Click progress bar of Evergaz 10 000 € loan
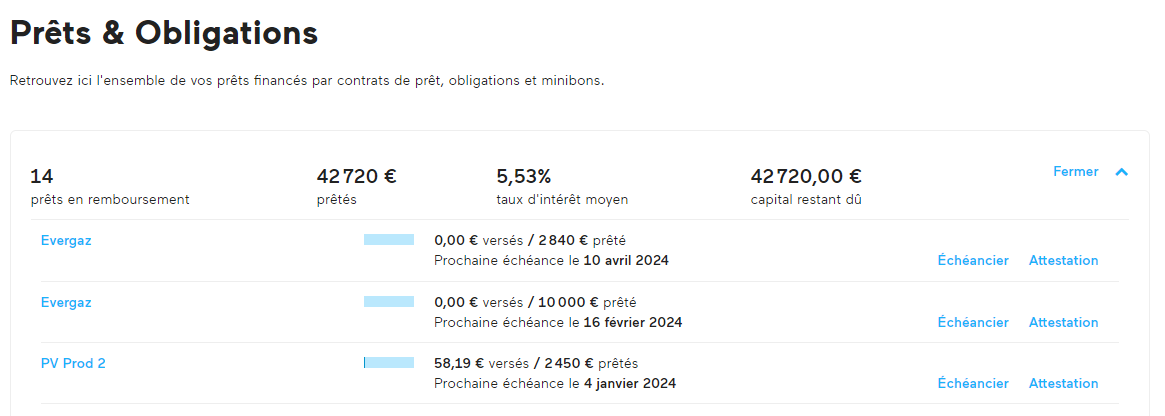The image size is (1165, 416). [389, 301]
